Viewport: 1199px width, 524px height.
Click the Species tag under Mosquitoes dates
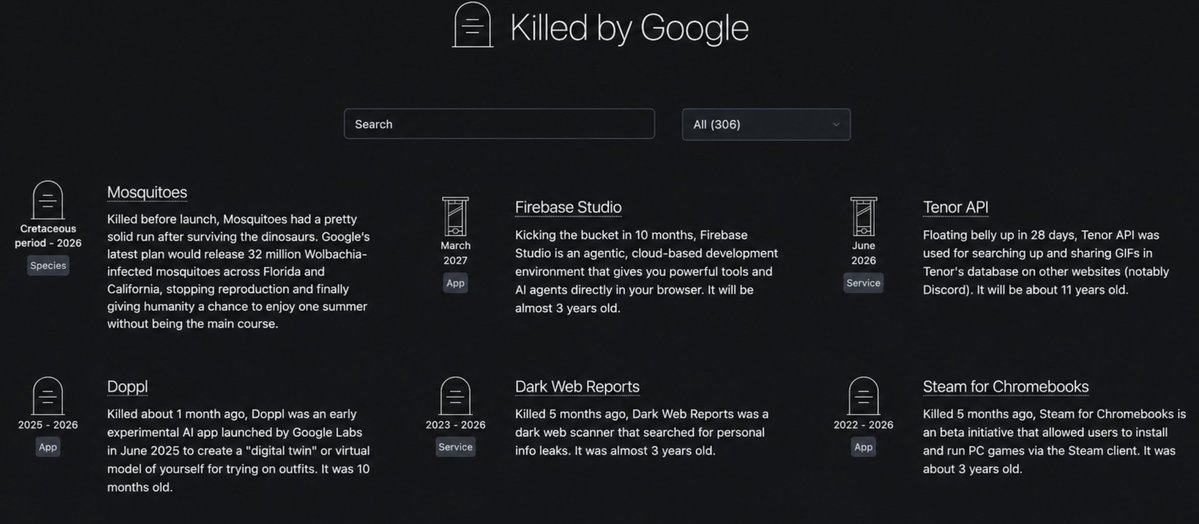pyautogui.click(x=48, y=265)
